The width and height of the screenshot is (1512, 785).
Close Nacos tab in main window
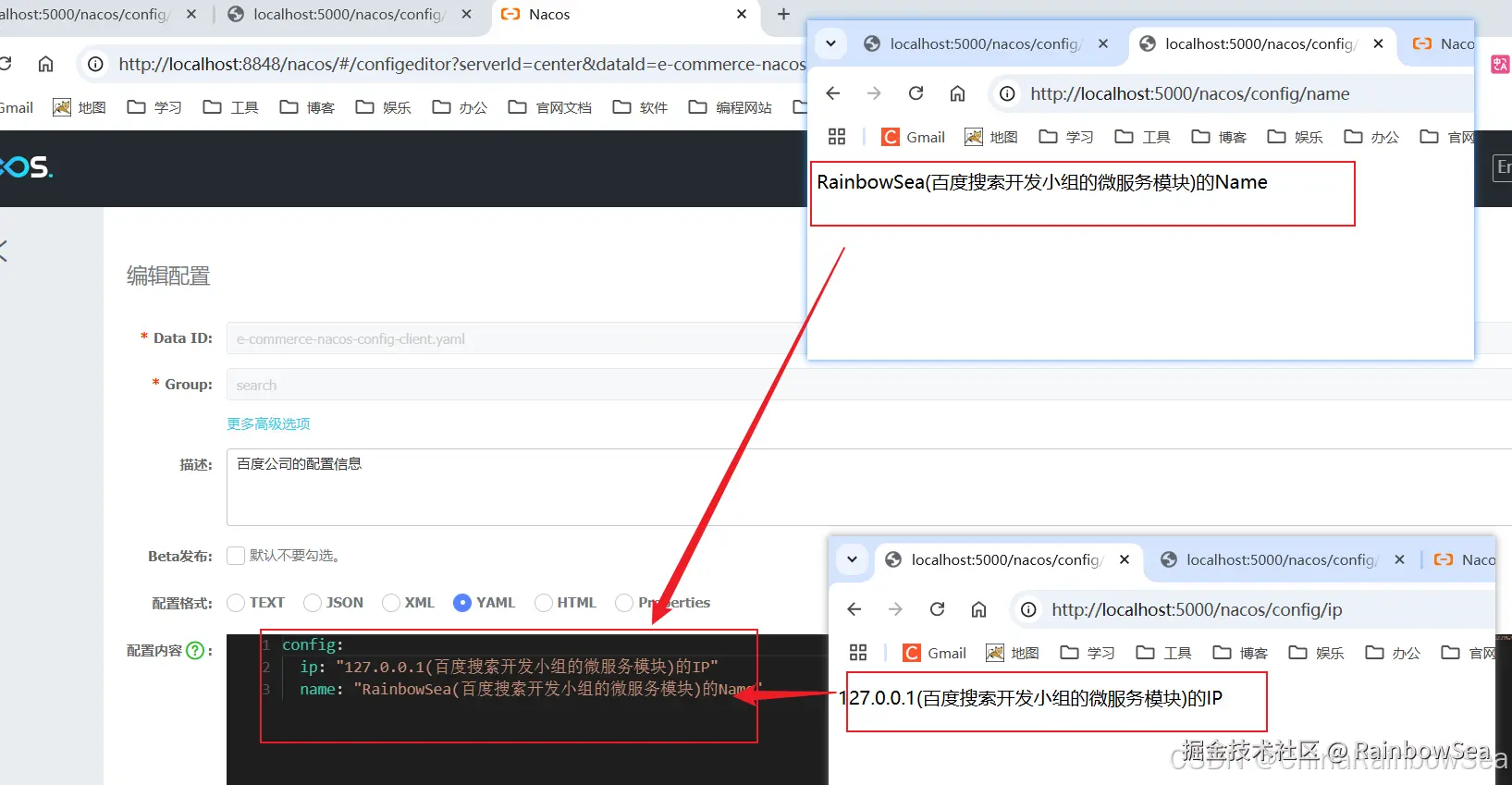742,14
